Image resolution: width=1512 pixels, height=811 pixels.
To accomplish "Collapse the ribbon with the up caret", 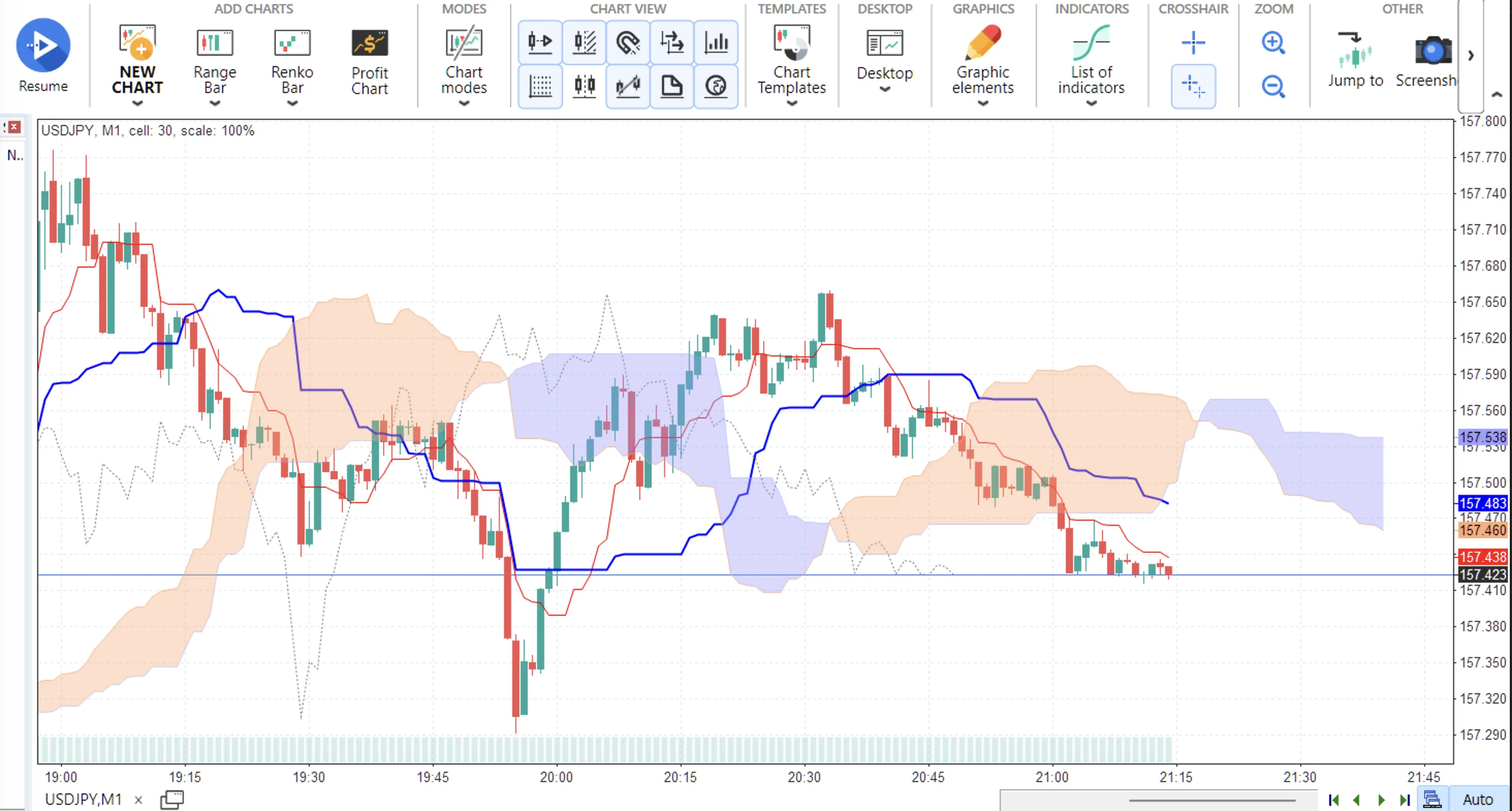I will pyautogui.click(x=1497, y=94).
